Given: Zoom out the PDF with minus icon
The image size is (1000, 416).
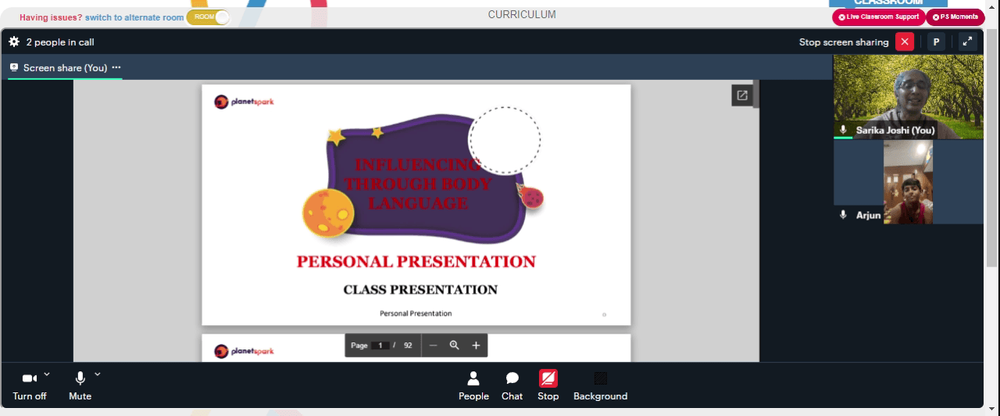Looking at the screenshot, I should pos(433,345).
